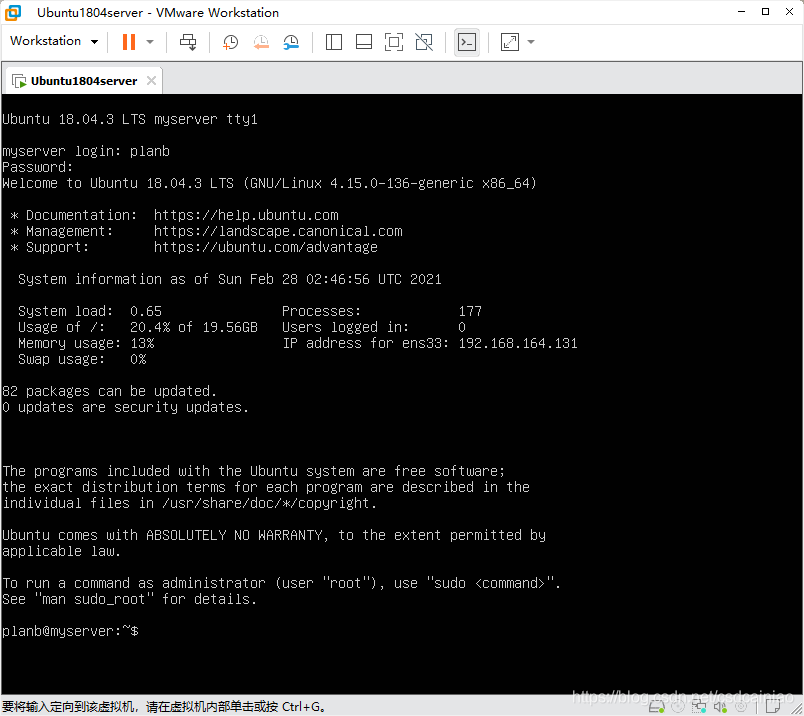Screen dimensions: 804x716
Task: Revert VM to previous snapshot
Action: point(261,42)
